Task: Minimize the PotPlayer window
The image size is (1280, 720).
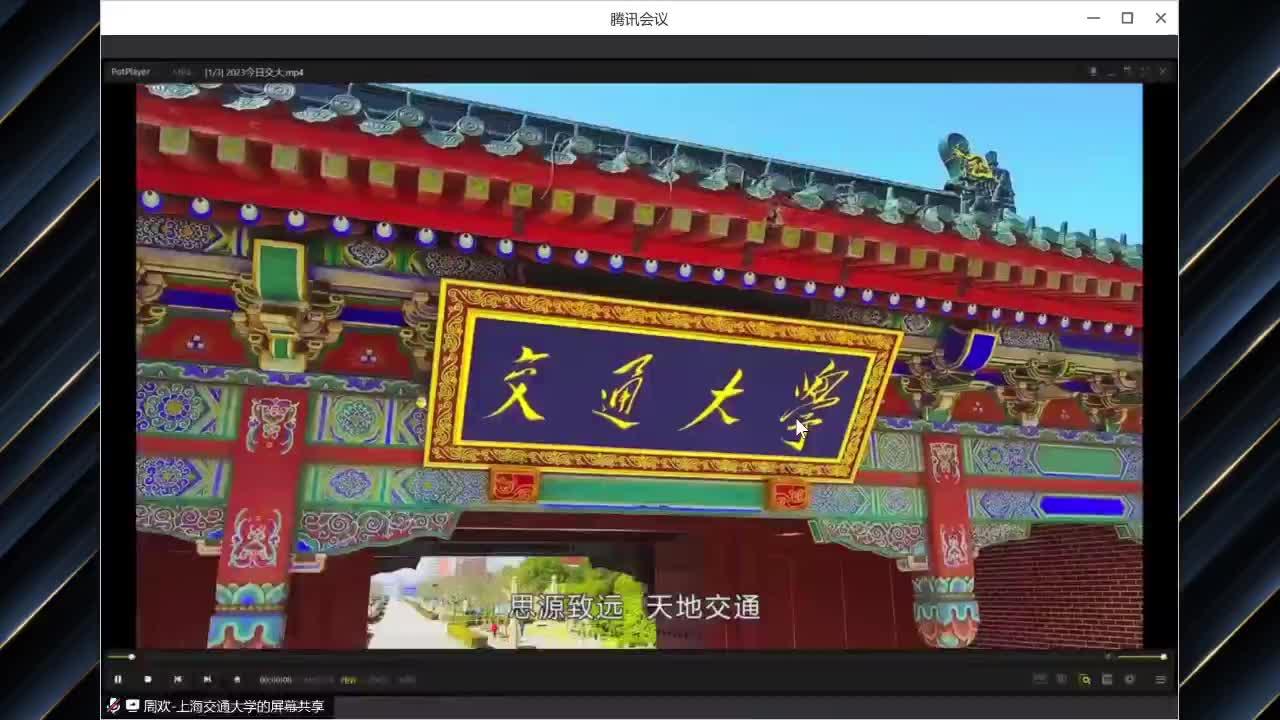Action: tap(1110, 72)
